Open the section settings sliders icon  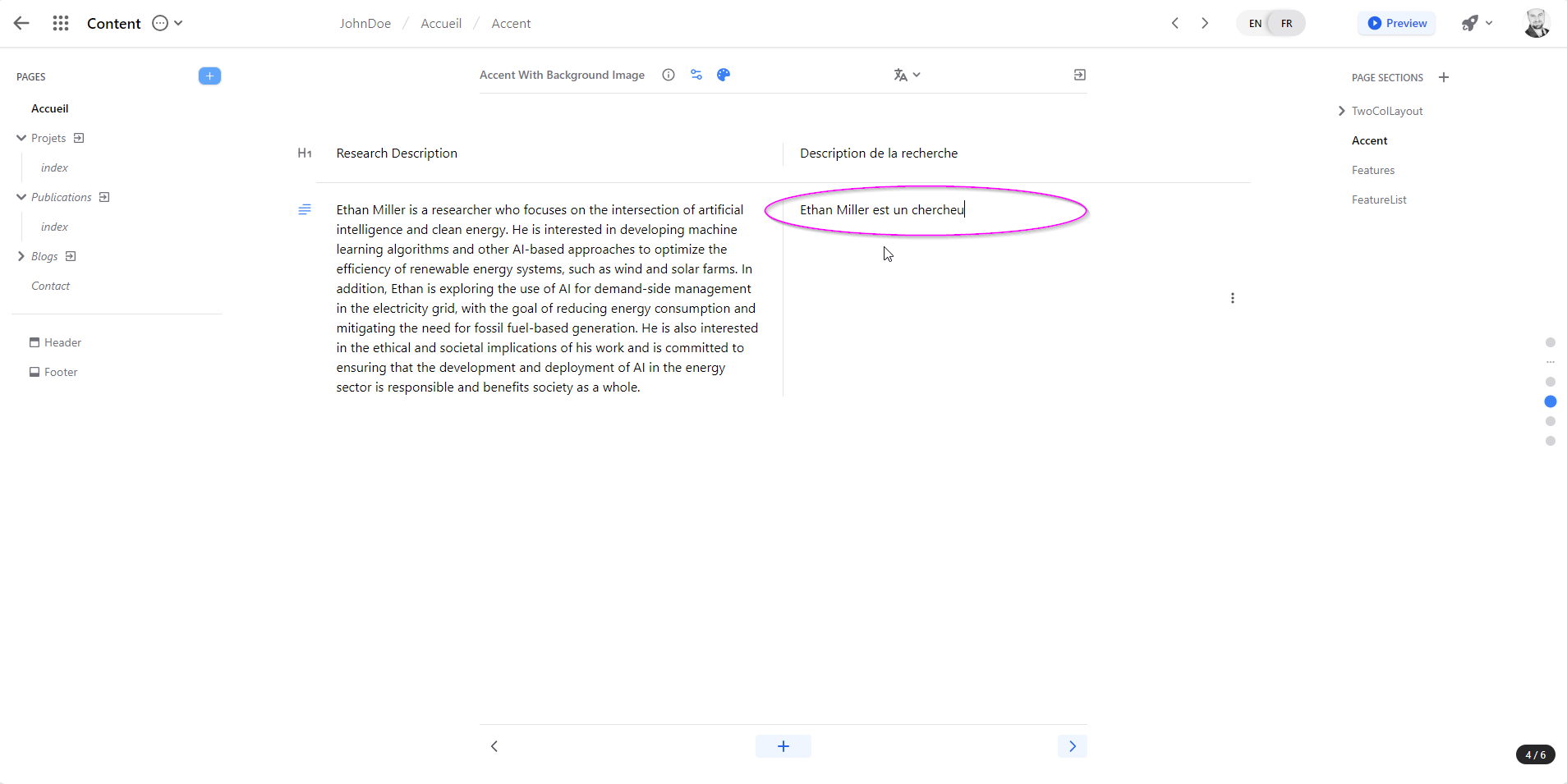696,75
